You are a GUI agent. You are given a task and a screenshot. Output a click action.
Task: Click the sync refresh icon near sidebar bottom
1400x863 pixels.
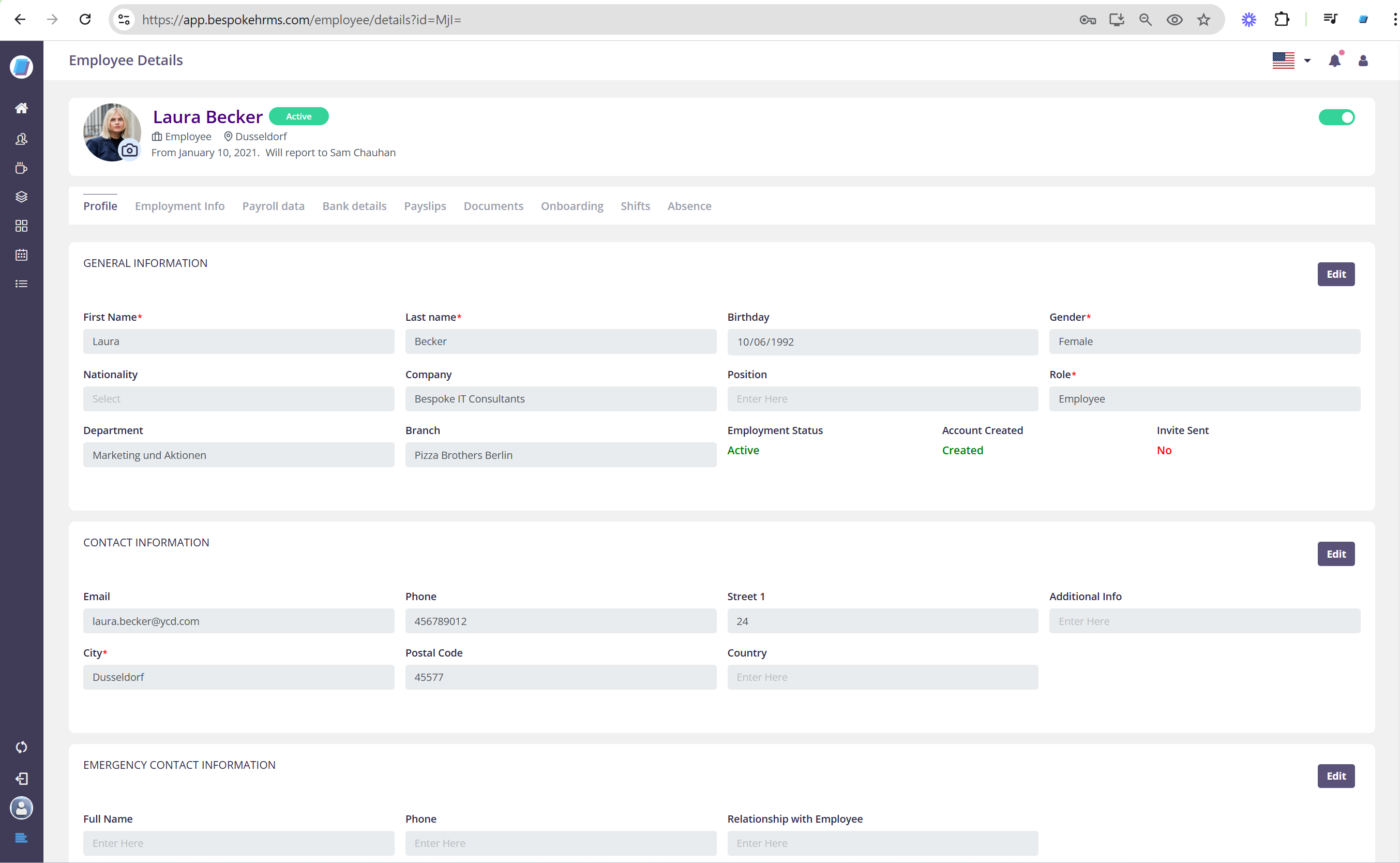tap(21, 747)
